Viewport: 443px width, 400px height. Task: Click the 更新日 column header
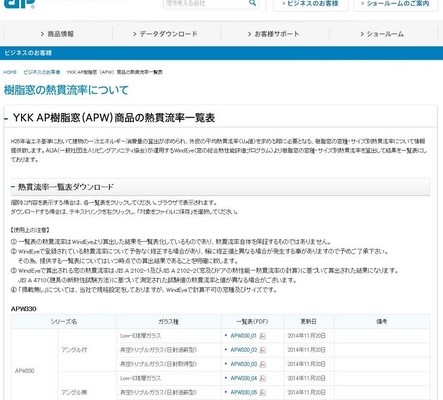pyautogui.click(x=309, y=322)
